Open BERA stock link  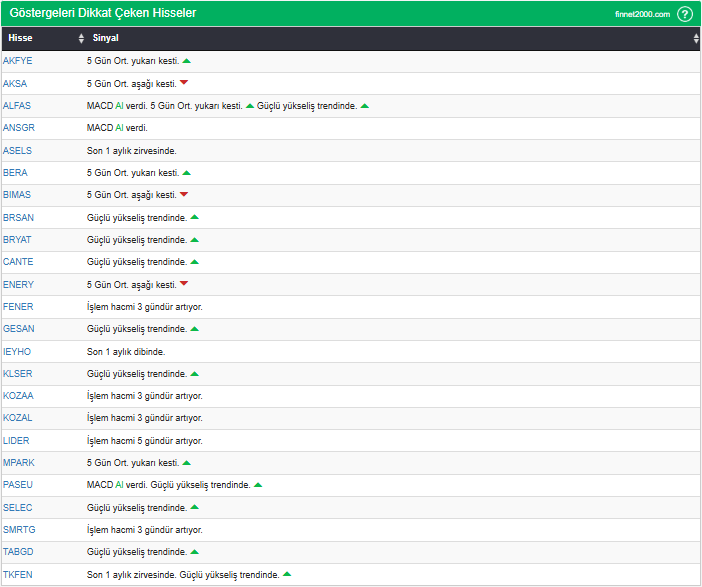click(15, 173)
